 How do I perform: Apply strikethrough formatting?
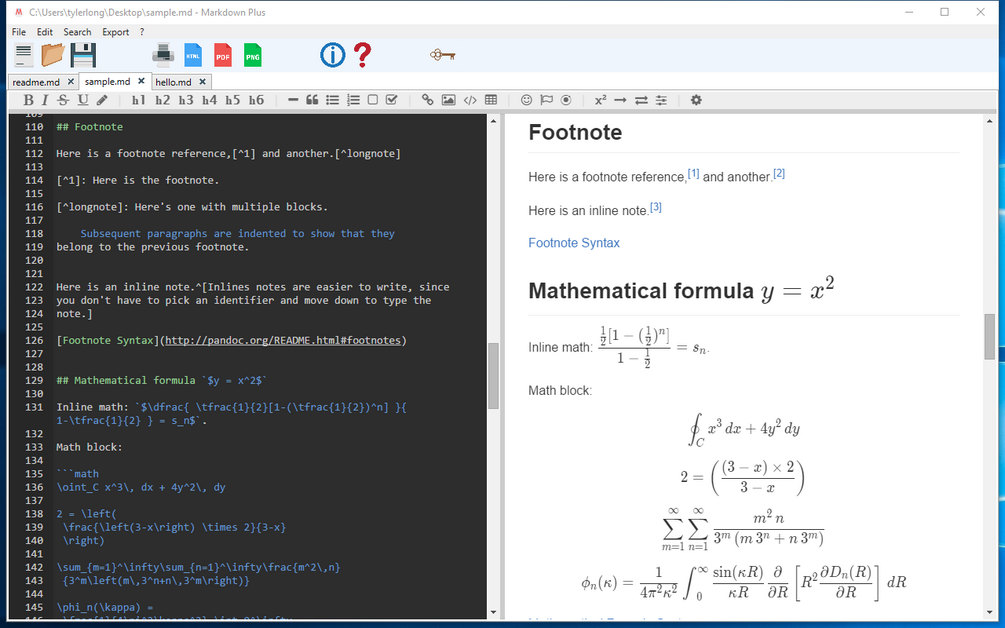coord(63,100)
